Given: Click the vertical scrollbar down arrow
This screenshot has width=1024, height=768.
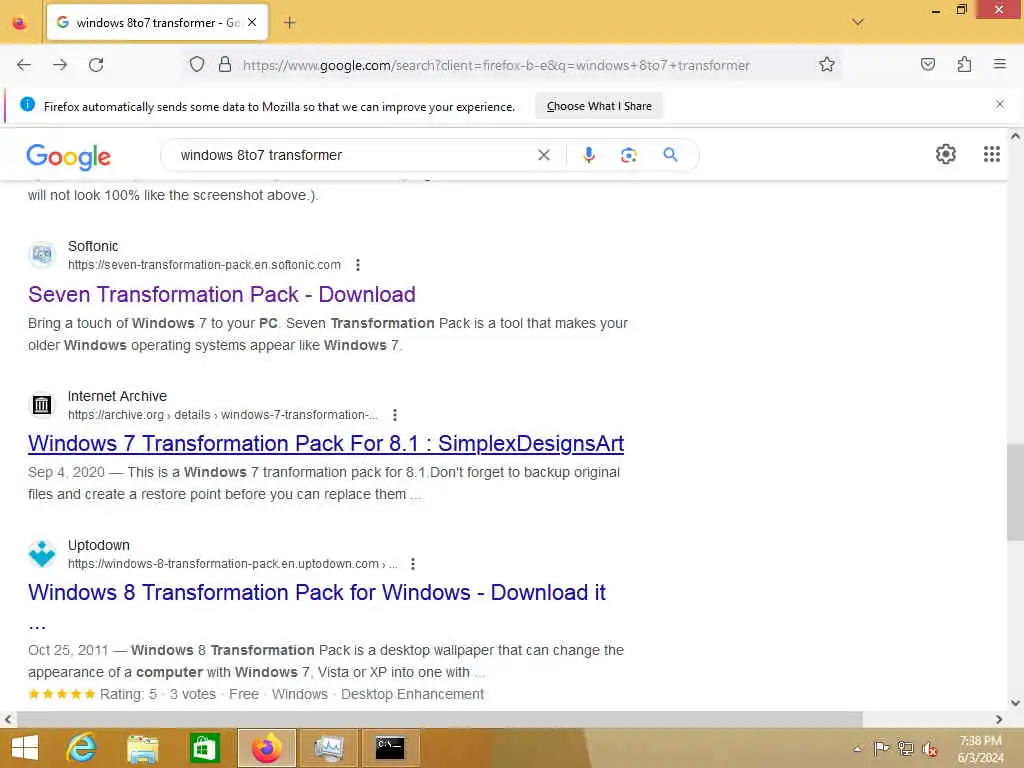Looking at the screenshot, I should pyautogui.click(x=1015, y=703).
